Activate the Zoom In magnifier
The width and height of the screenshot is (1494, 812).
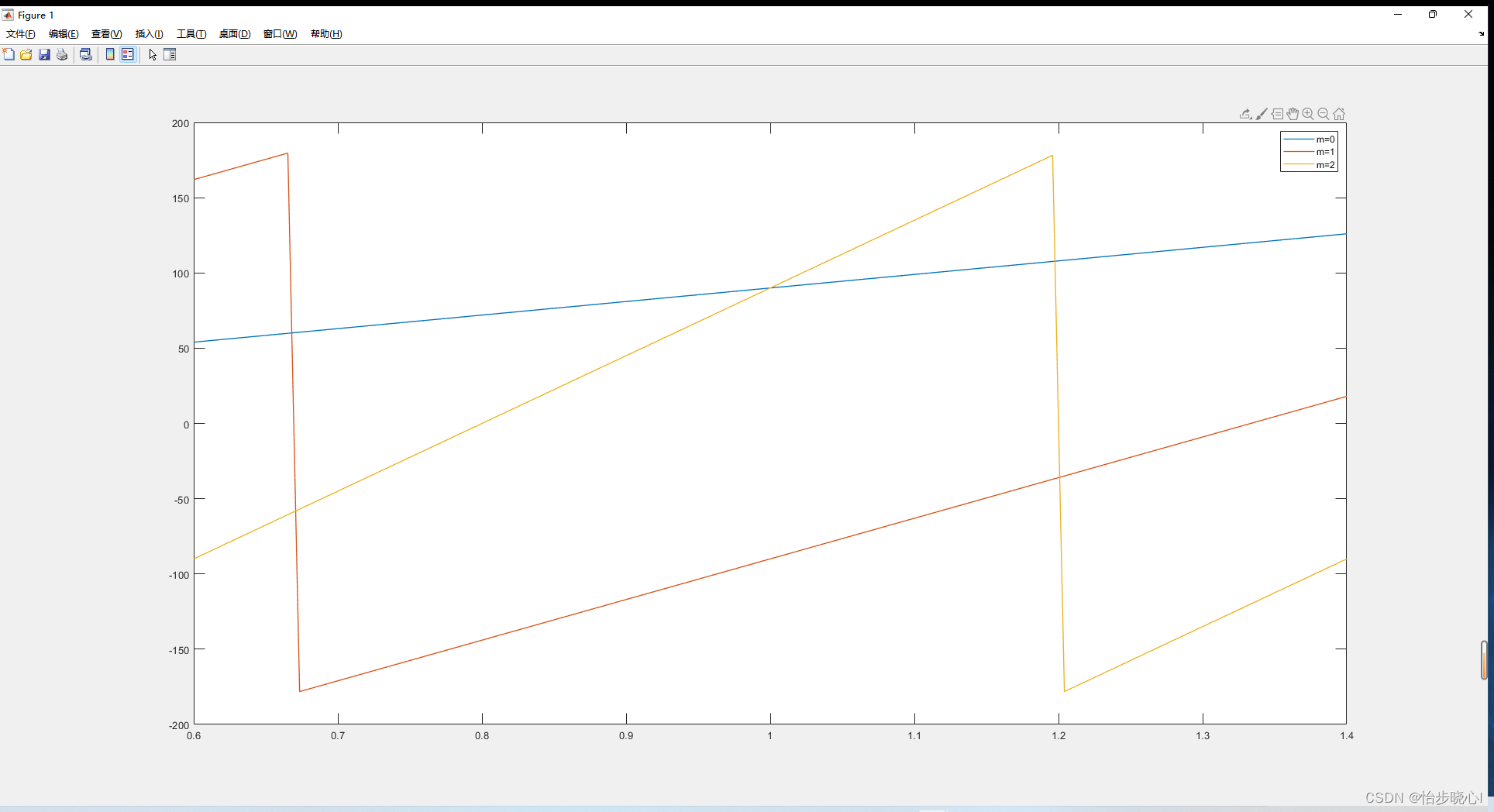[1308, 114]
